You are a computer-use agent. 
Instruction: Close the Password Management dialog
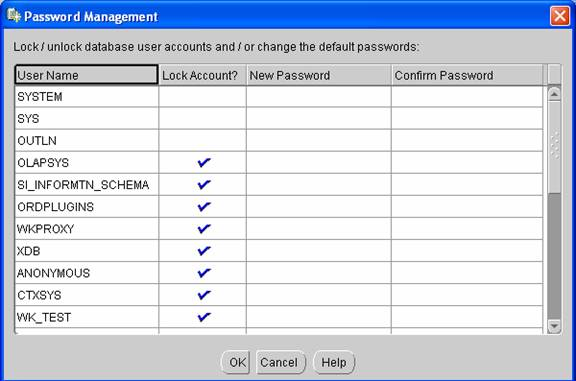(559, 16)
